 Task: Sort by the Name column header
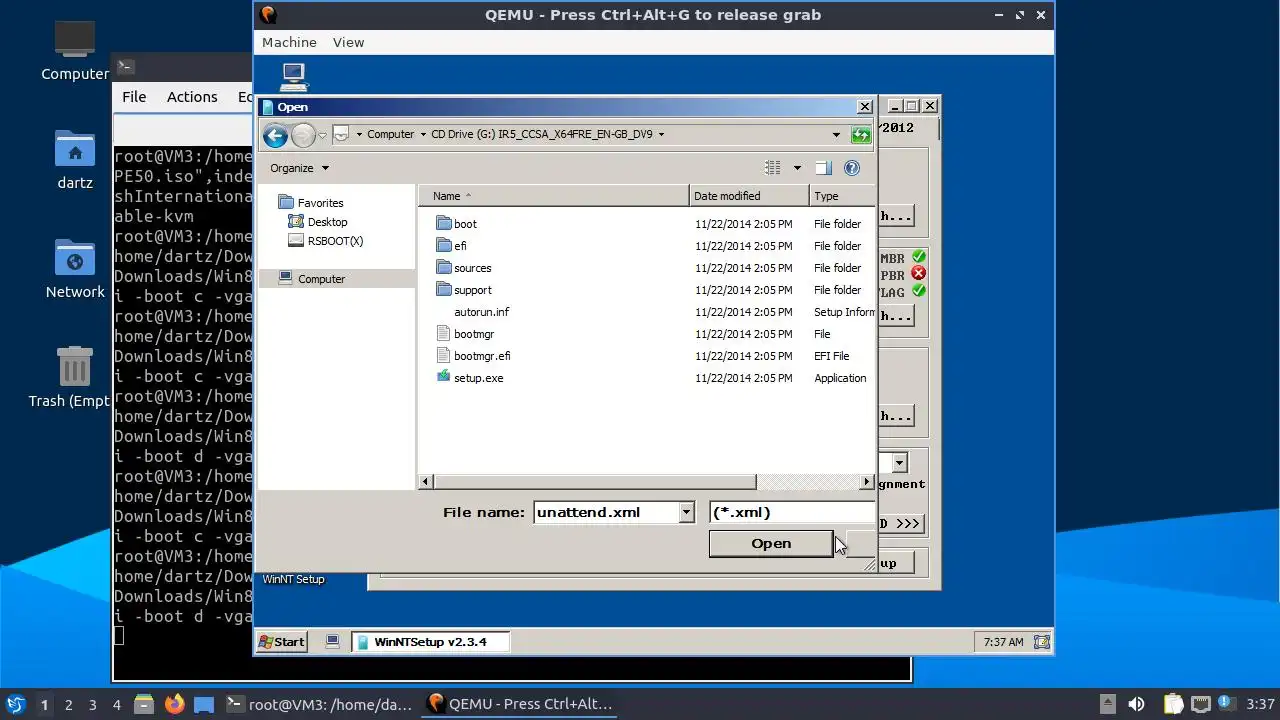[553, 196]
